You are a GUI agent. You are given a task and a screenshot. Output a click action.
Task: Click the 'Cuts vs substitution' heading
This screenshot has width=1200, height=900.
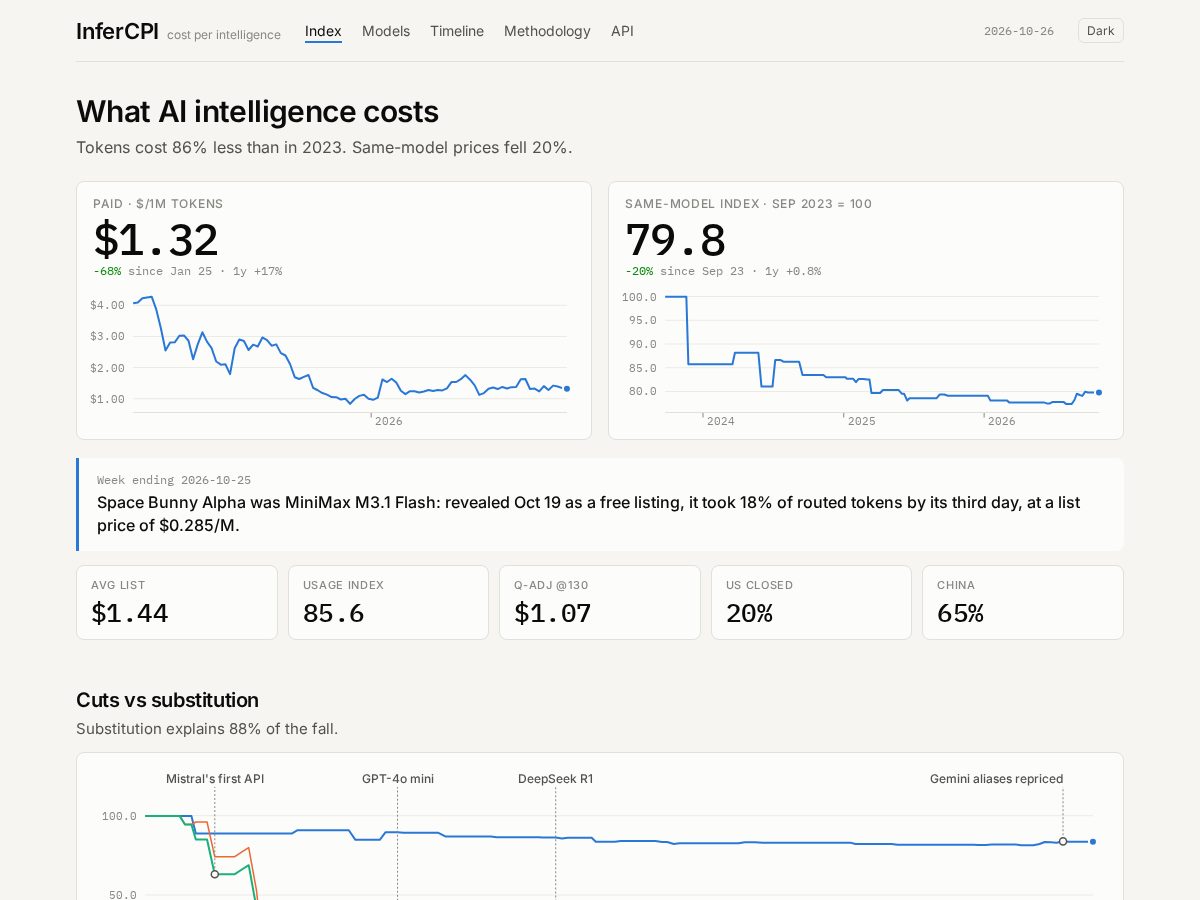[167, 700]
